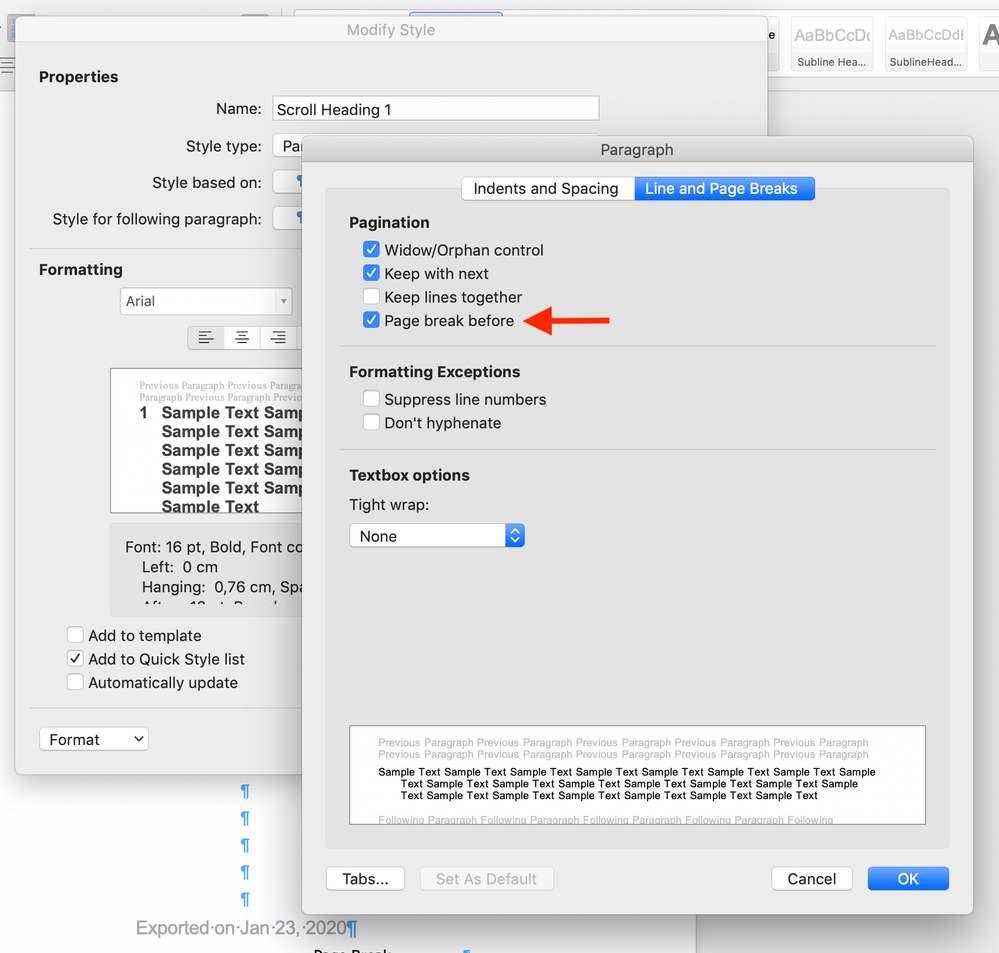999x953 pixels.
Task: Uncheck Keep with next option
Action: pyautogui.click(x=371, y=273)
